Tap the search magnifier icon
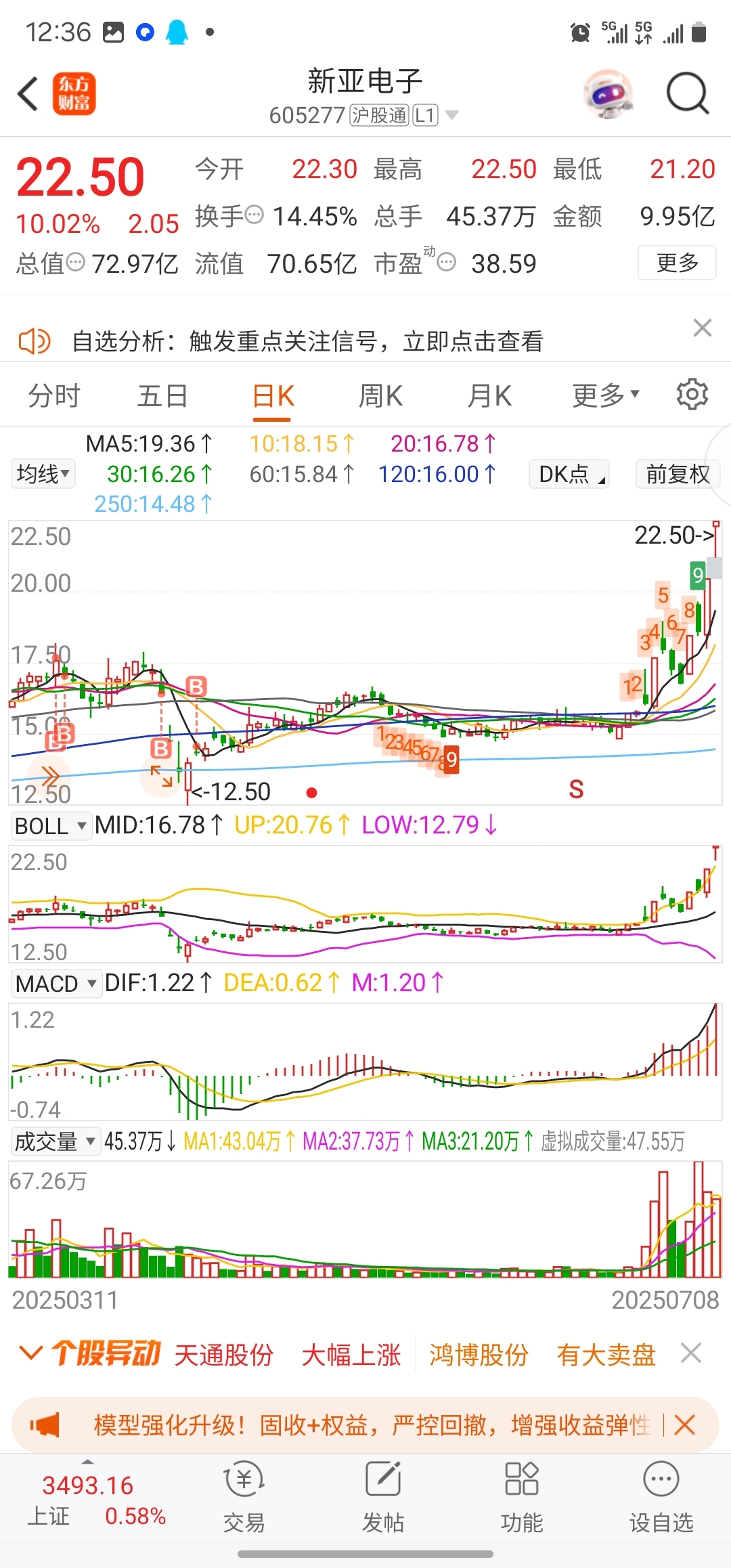Viewport: 731px width, 1568px height. 687,93
